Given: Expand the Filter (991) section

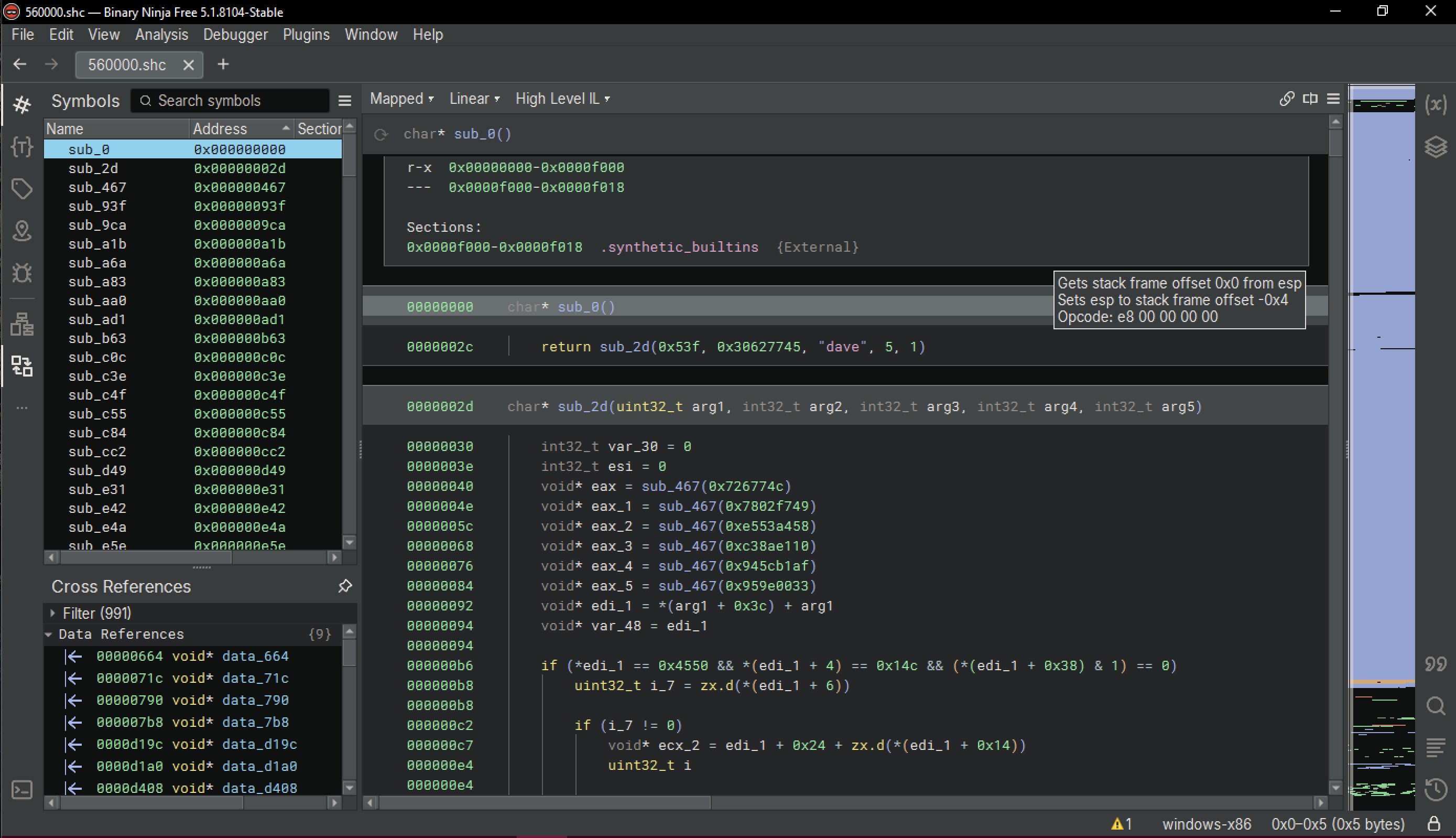Looking at the screenshot, I should point(52,613).
